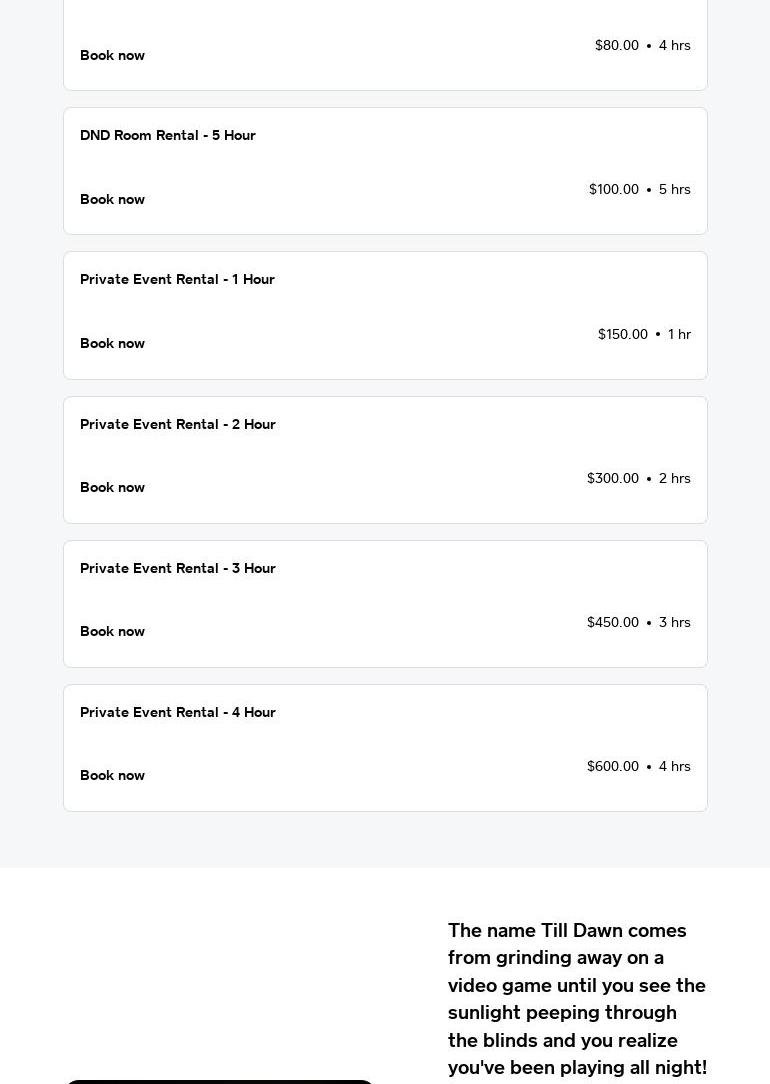770x1084 pixels.
Task: Click the $450.00 price label
Action: point(612,622)
